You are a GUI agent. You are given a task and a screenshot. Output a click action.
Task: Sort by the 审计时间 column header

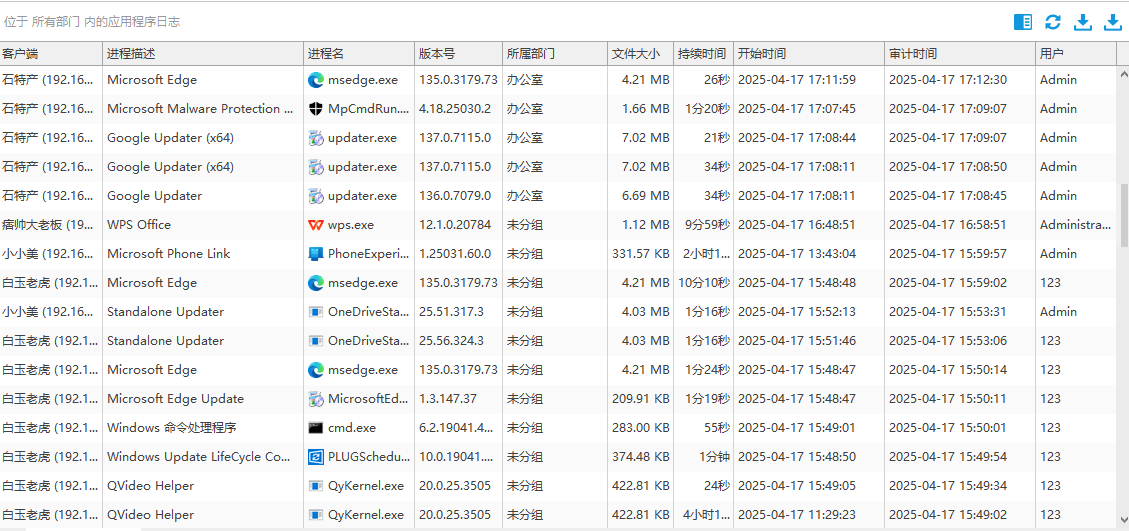[960, 54]
